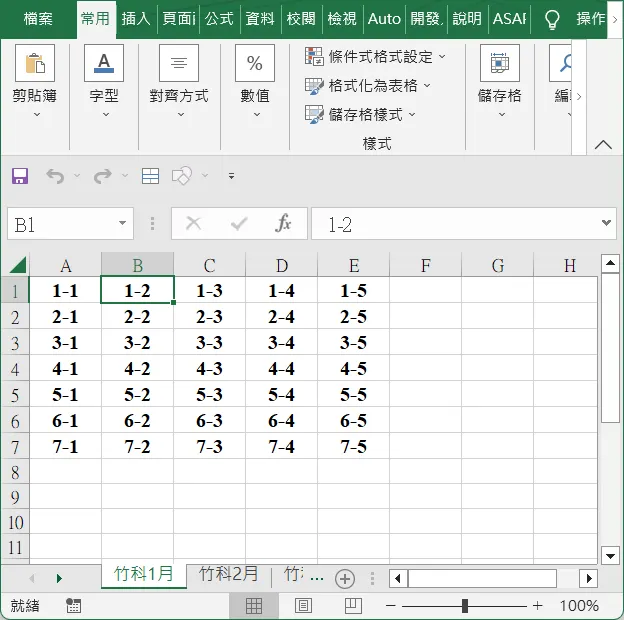Image resolution: width=624 pixels, height=620 pixels.
Task: Select cell containing 3-3
Action: click(210, 343)
